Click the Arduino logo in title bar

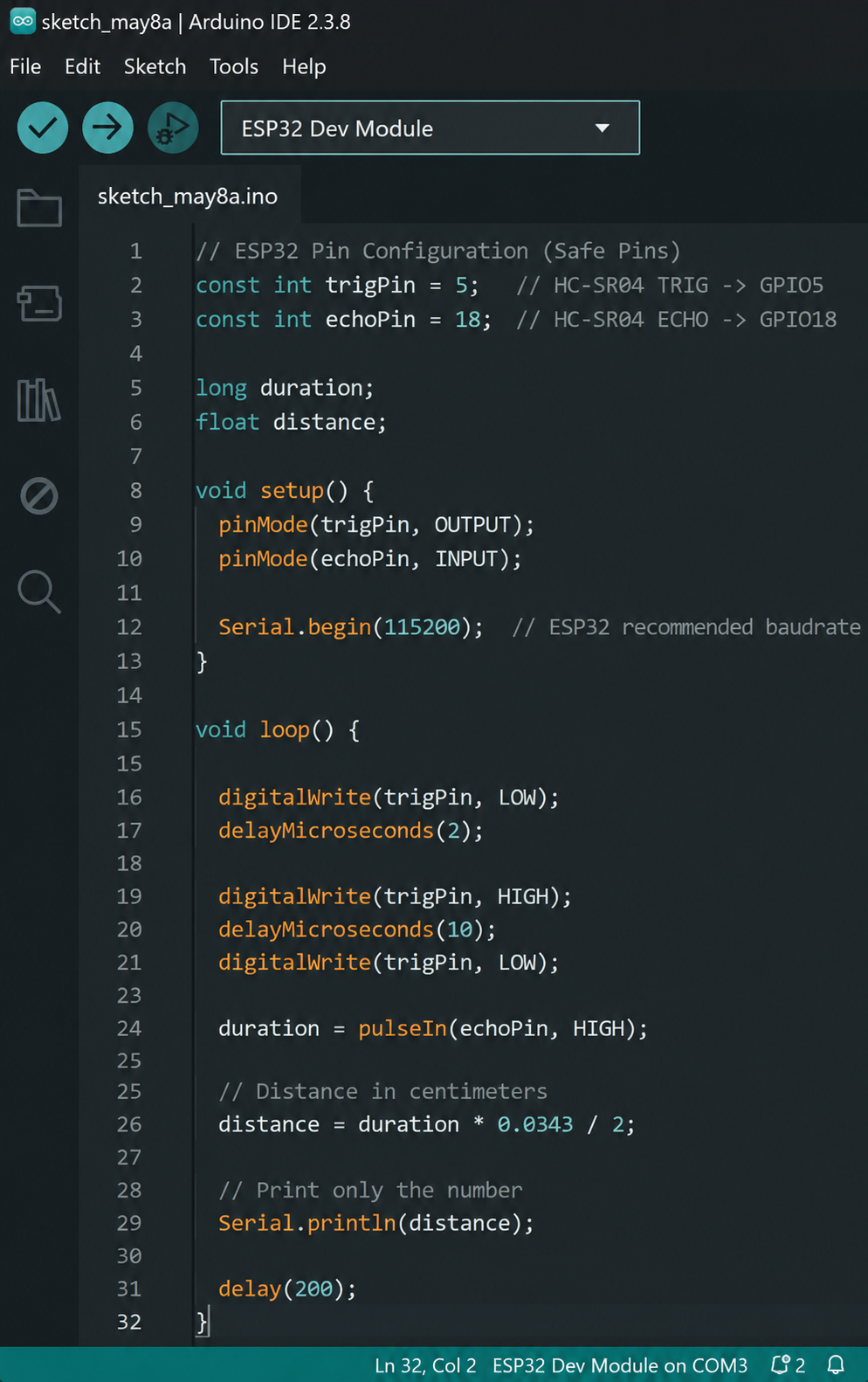click(x=23, y=21)
